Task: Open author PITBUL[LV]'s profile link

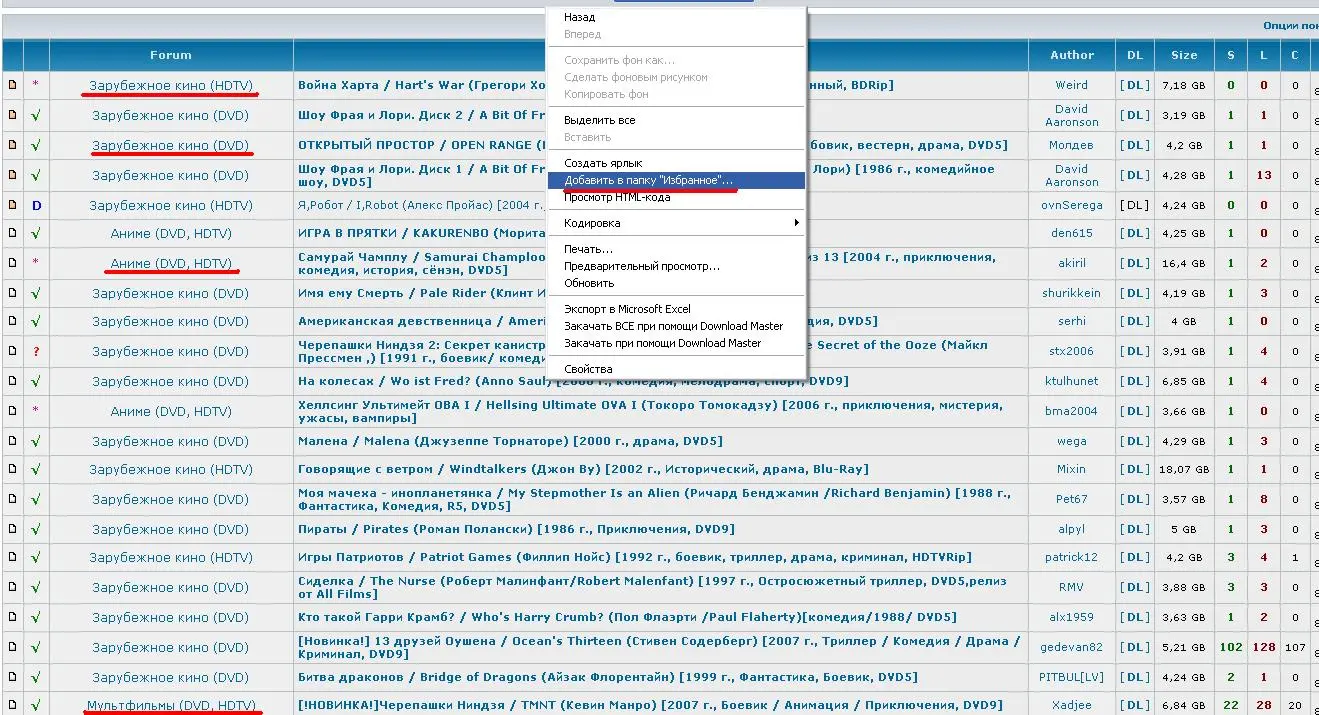Action: pos(1072,677)
